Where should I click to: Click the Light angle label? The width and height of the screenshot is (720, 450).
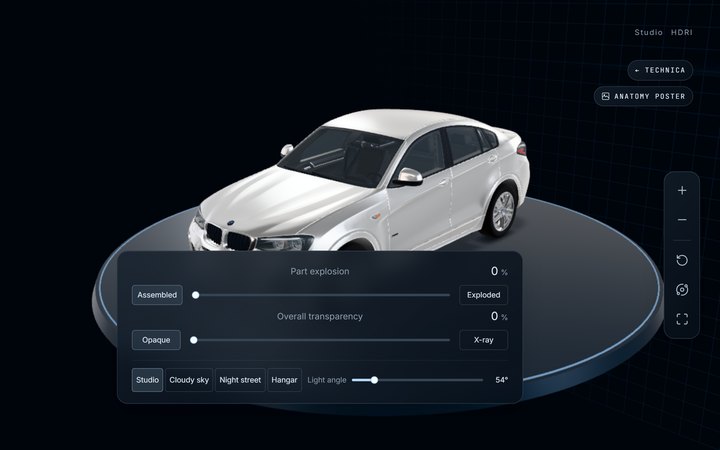(x=326, y=380)
